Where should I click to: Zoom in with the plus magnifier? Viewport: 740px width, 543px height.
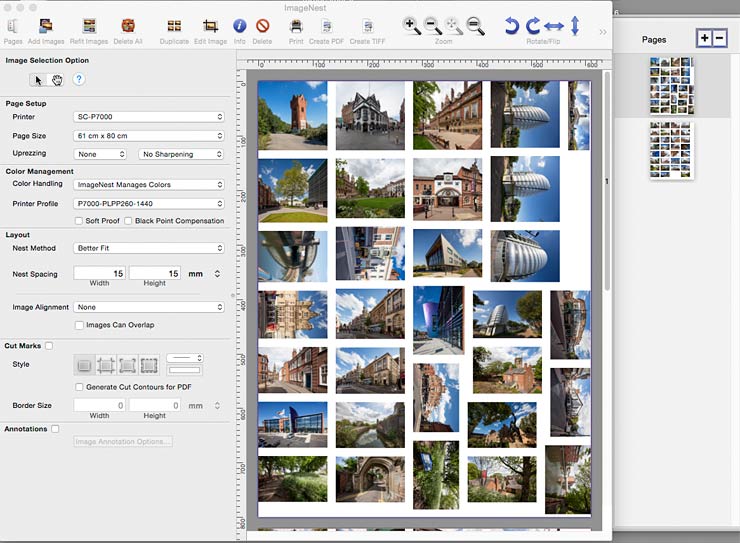coord(412,26)
